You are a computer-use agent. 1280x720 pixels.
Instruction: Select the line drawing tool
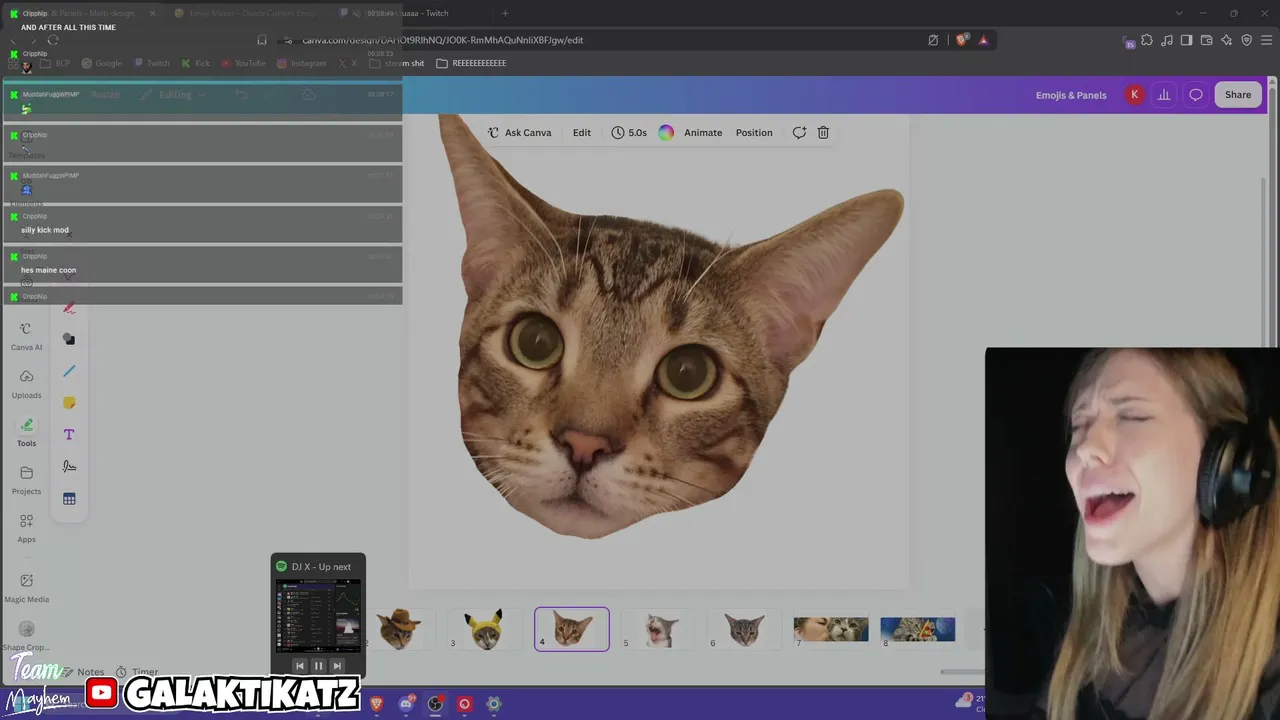tap(69, 371)
